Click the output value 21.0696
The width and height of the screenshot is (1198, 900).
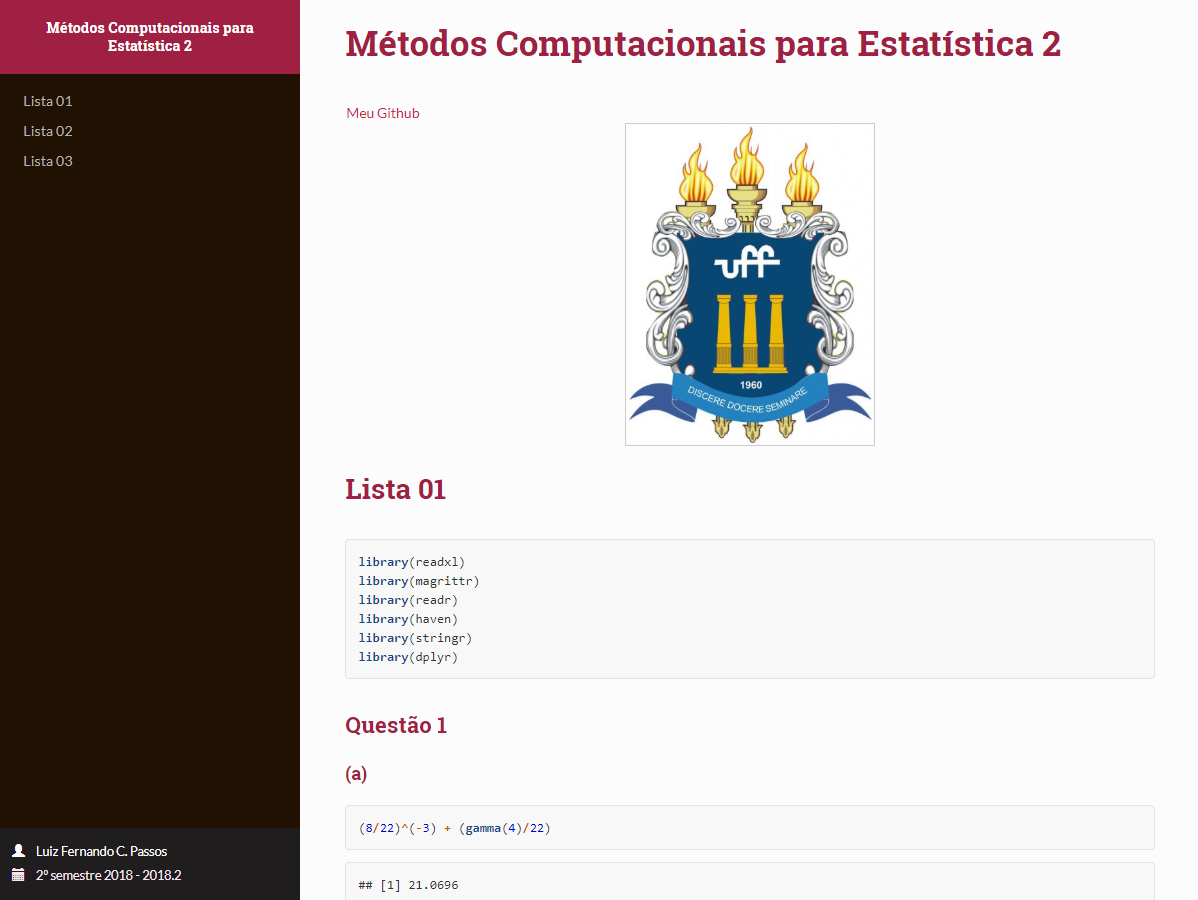[x=433, y=885]
